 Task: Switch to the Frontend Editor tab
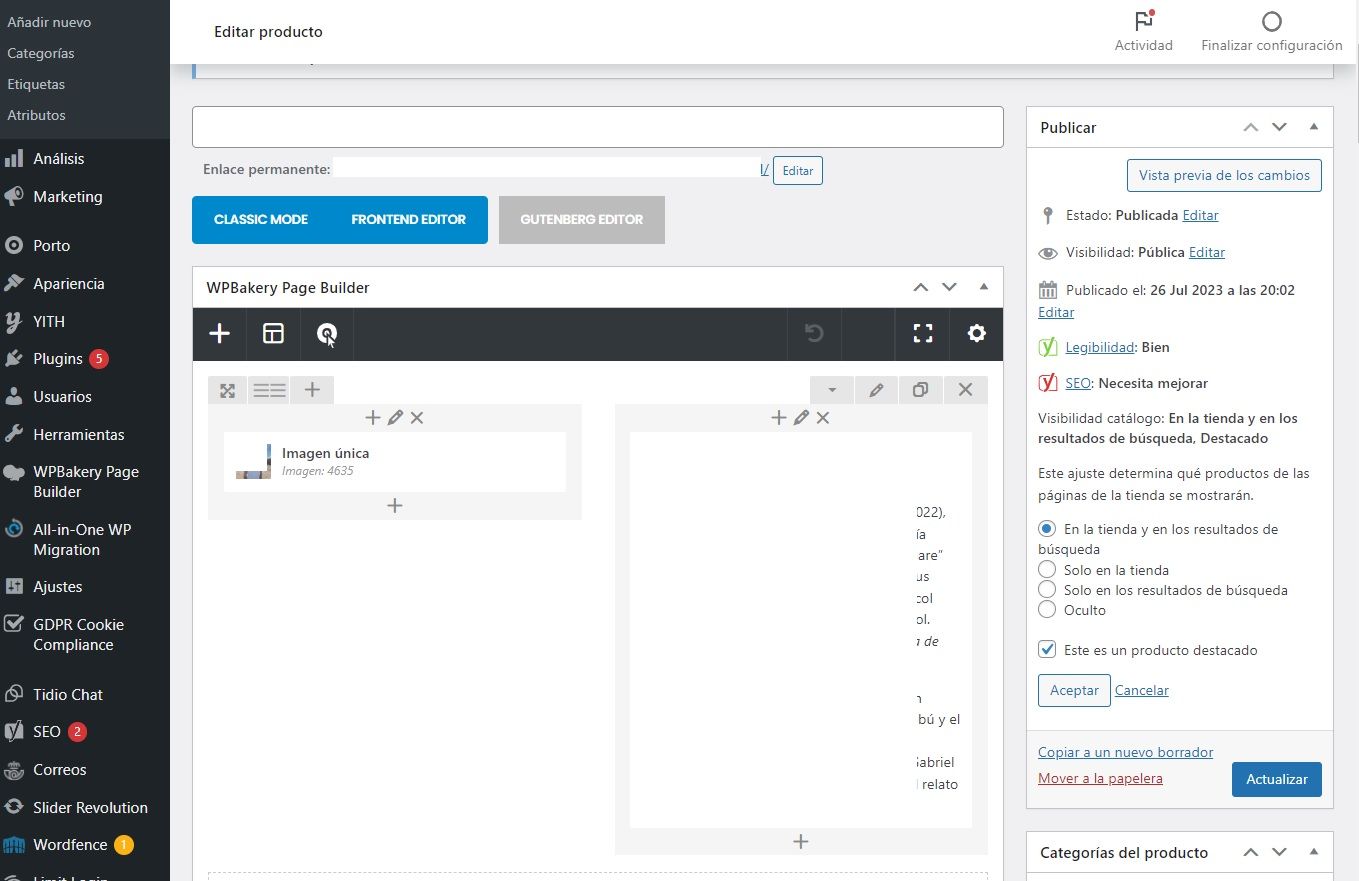[x=408, y=219]
